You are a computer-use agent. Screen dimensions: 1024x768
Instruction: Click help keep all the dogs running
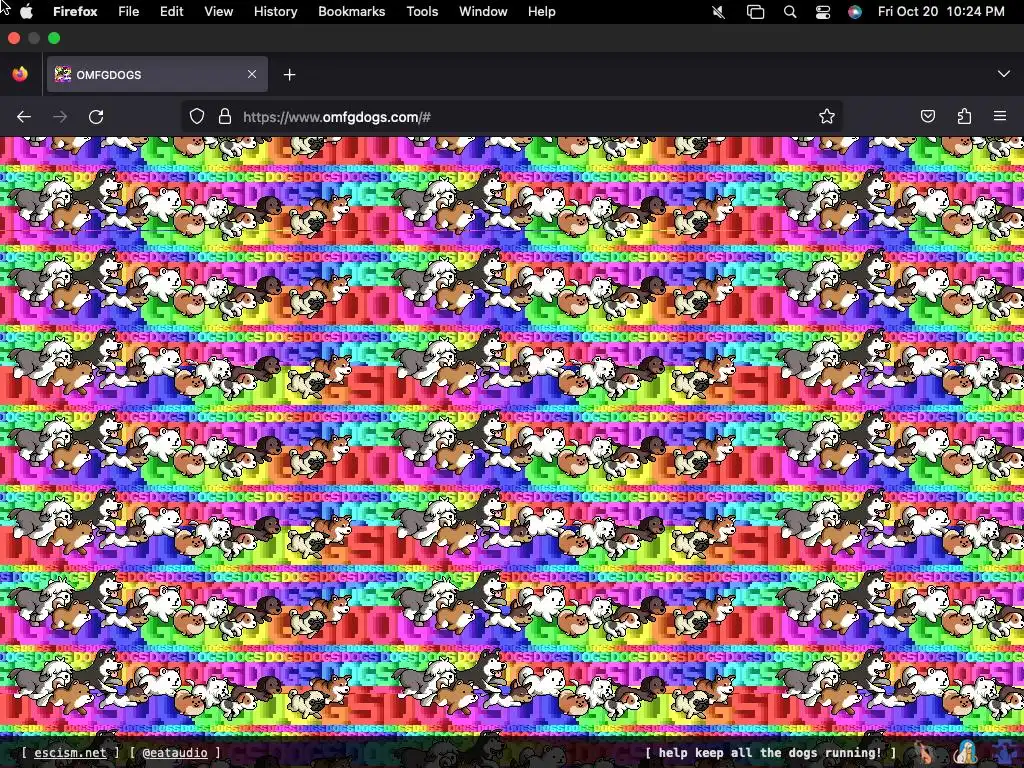point(770,753)
